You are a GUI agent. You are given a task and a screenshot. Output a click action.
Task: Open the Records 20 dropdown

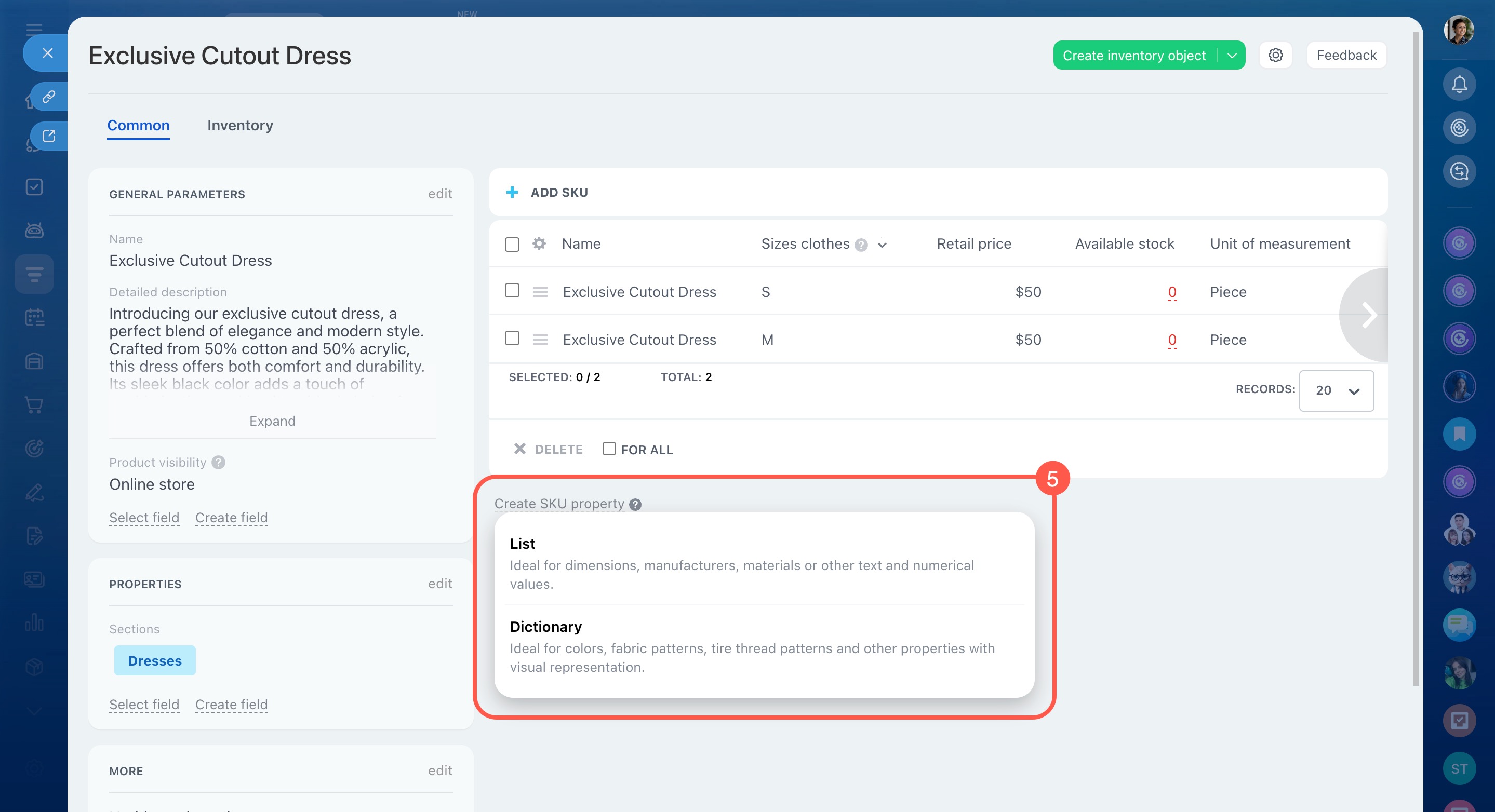[x=1336, y=390]
